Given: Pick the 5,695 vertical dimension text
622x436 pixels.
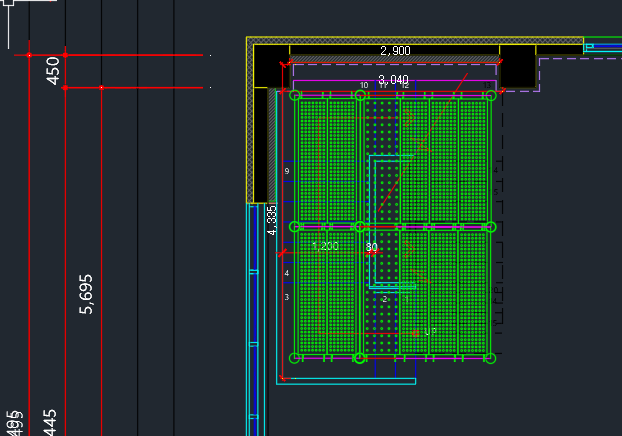Looking at the screenshot, I should coord(86,294).
